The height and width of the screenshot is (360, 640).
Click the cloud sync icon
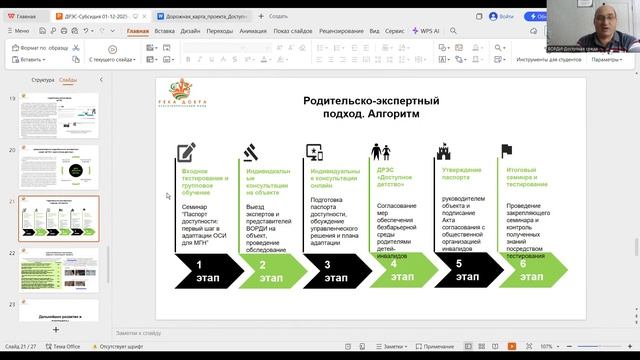533,31
